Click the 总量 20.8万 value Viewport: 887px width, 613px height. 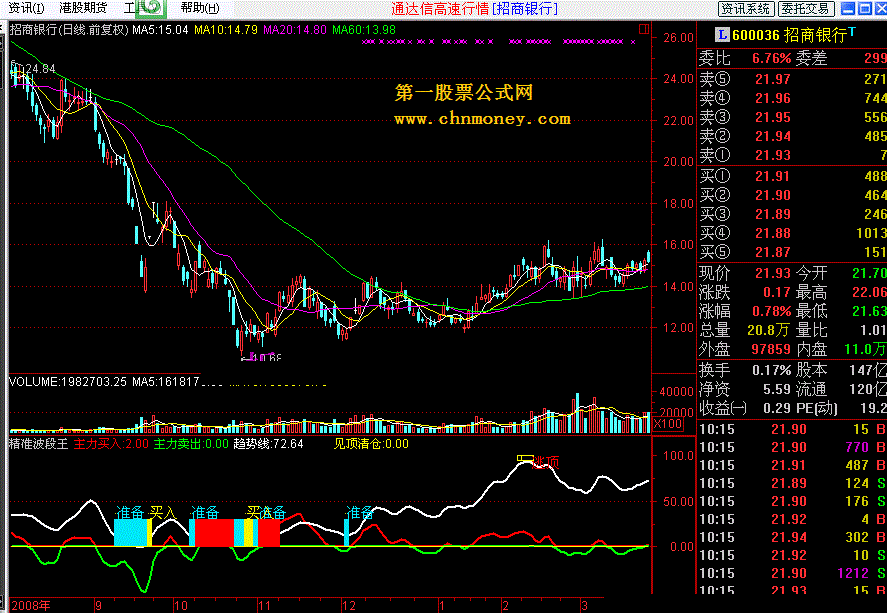point(768,330)
